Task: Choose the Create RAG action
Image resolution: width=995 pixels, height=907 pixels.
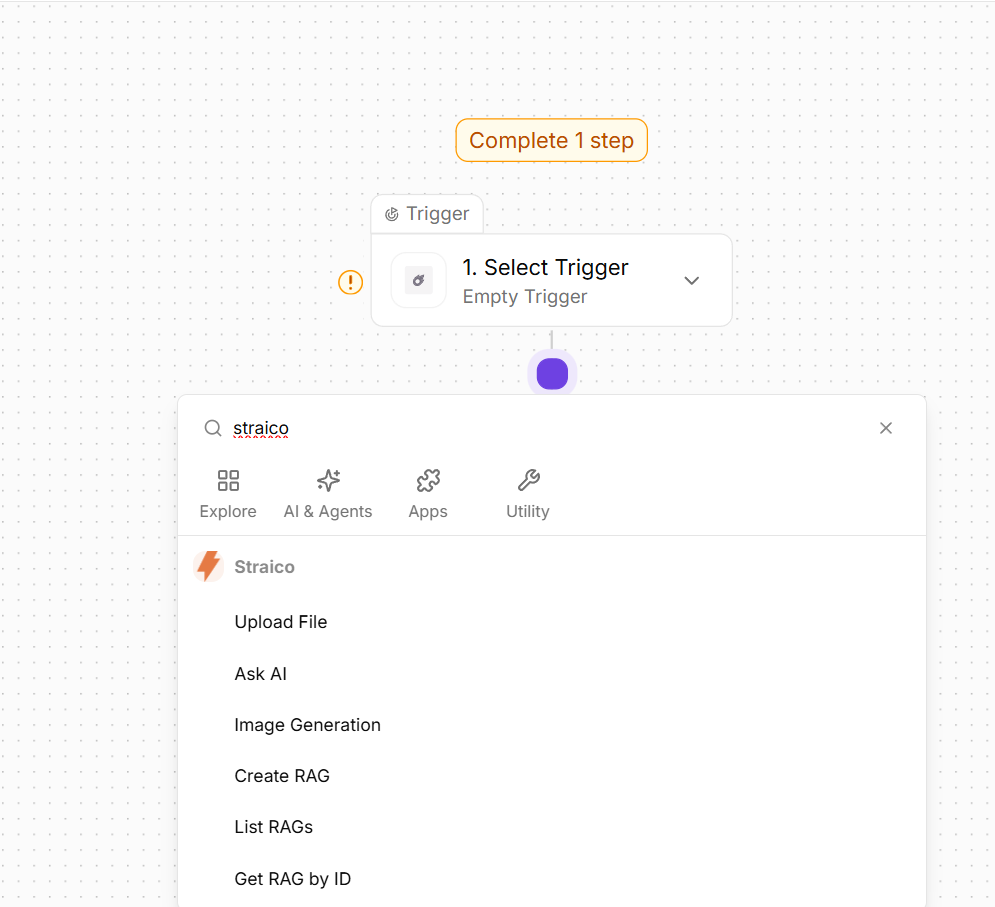Action: (x=282, y=776)
